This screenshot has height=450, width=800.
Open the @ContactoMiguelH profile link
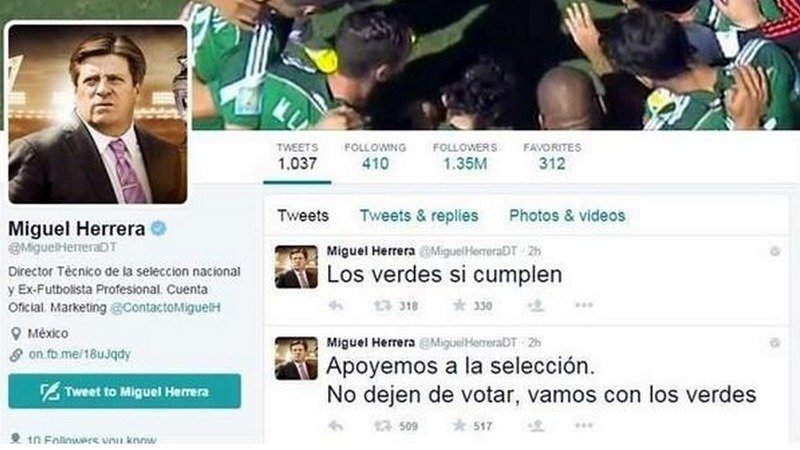coord(165,308)
